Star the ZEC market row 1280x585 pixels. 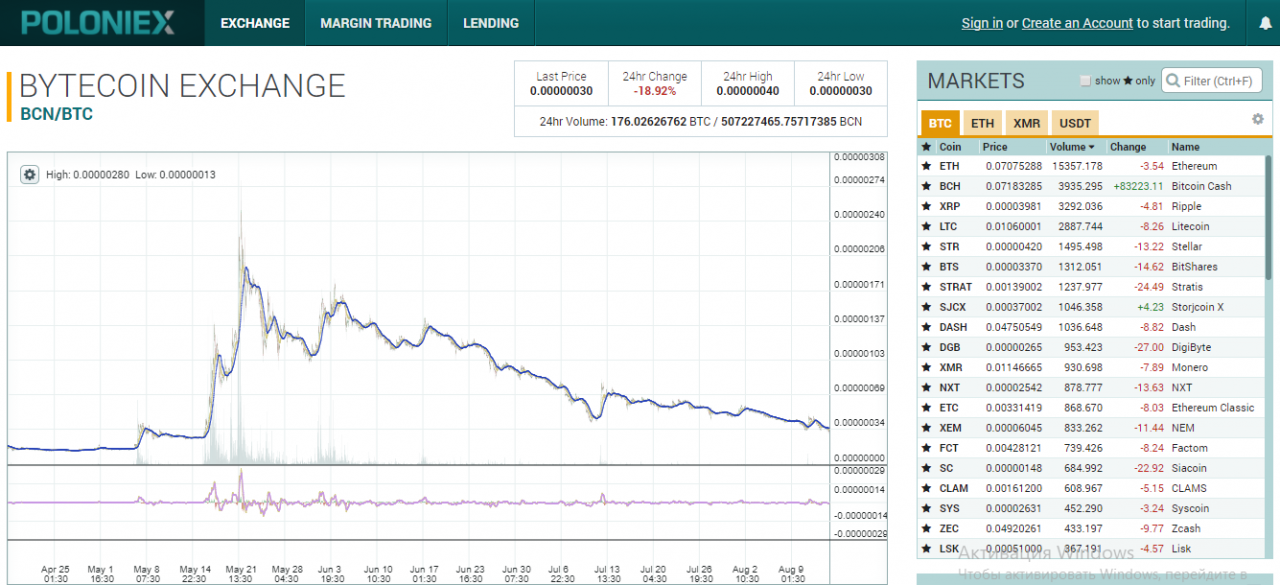pos(926,528)
